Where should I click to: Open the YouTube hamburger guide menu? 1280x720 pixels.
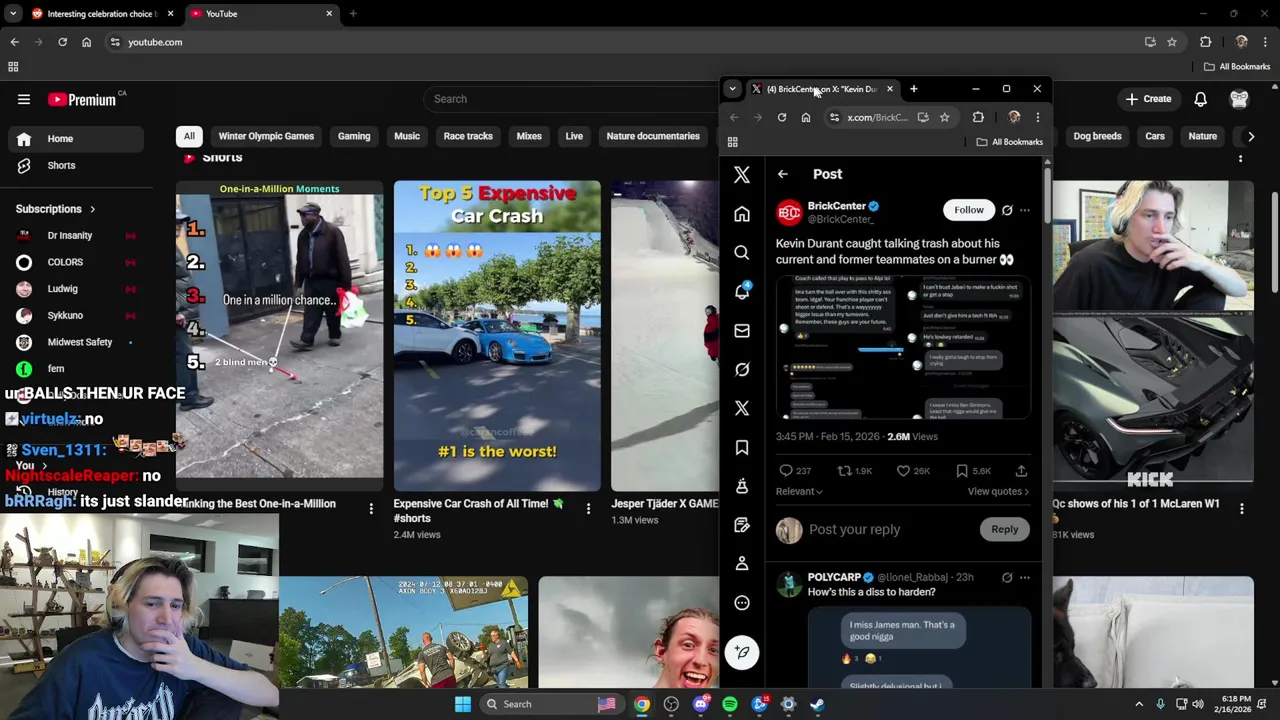24,99
